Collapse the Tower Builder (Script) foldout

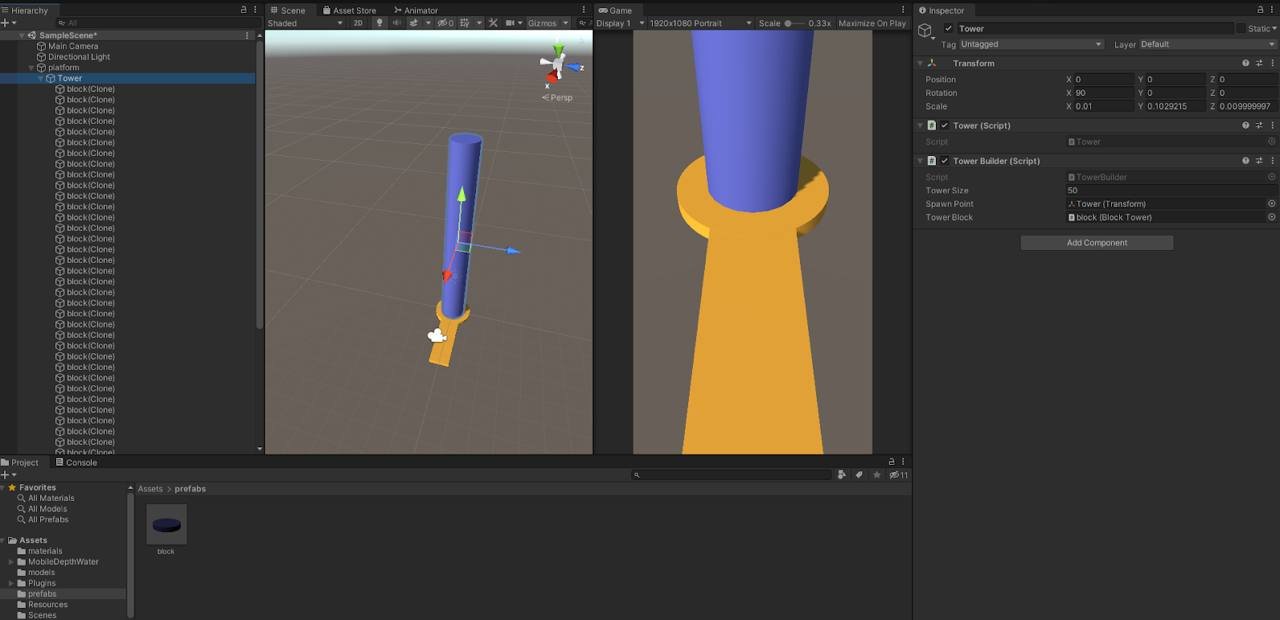point(920,160)
